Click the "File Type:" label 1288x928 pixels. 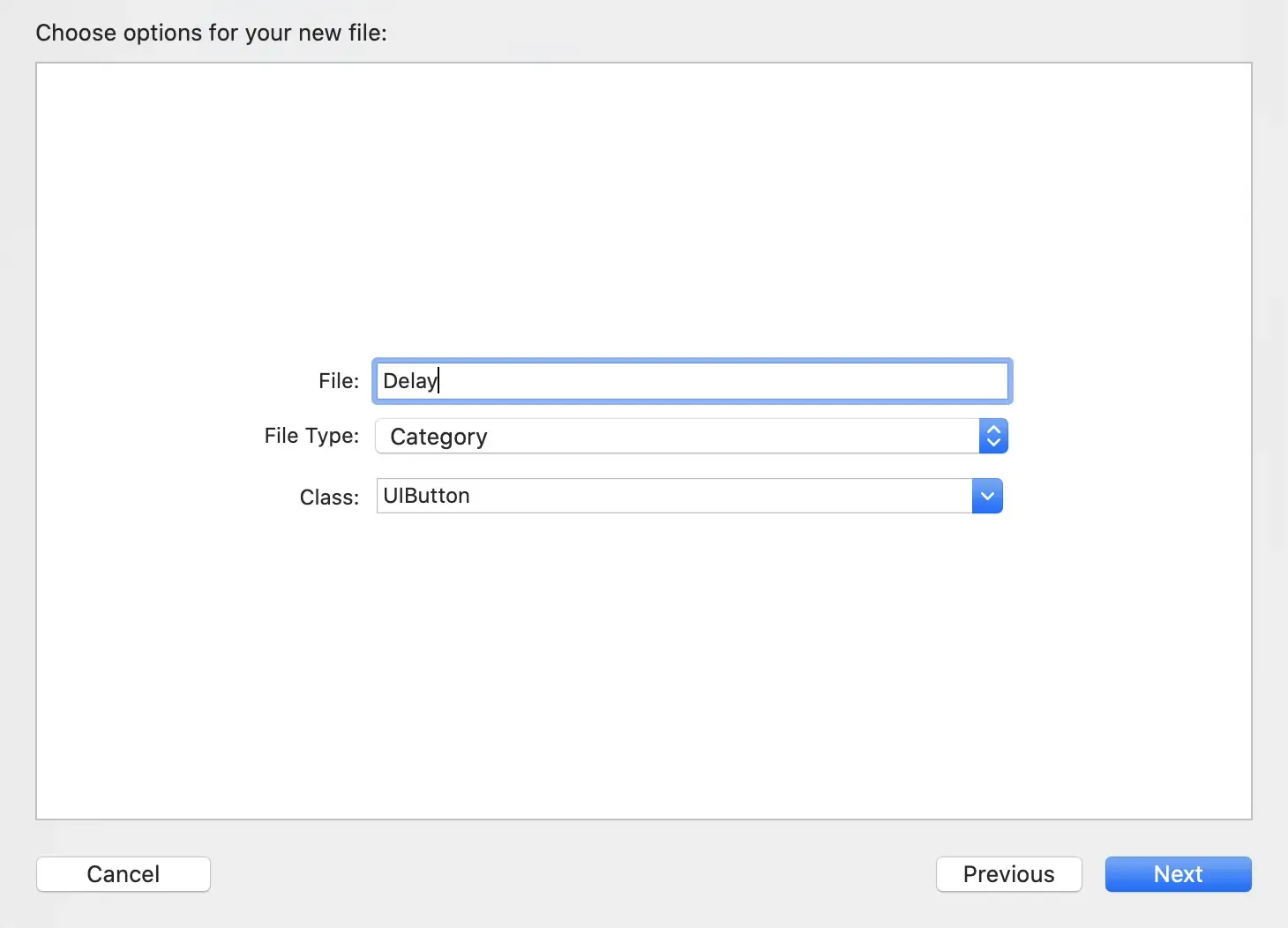pyautogui.click(x=311, y=436)
